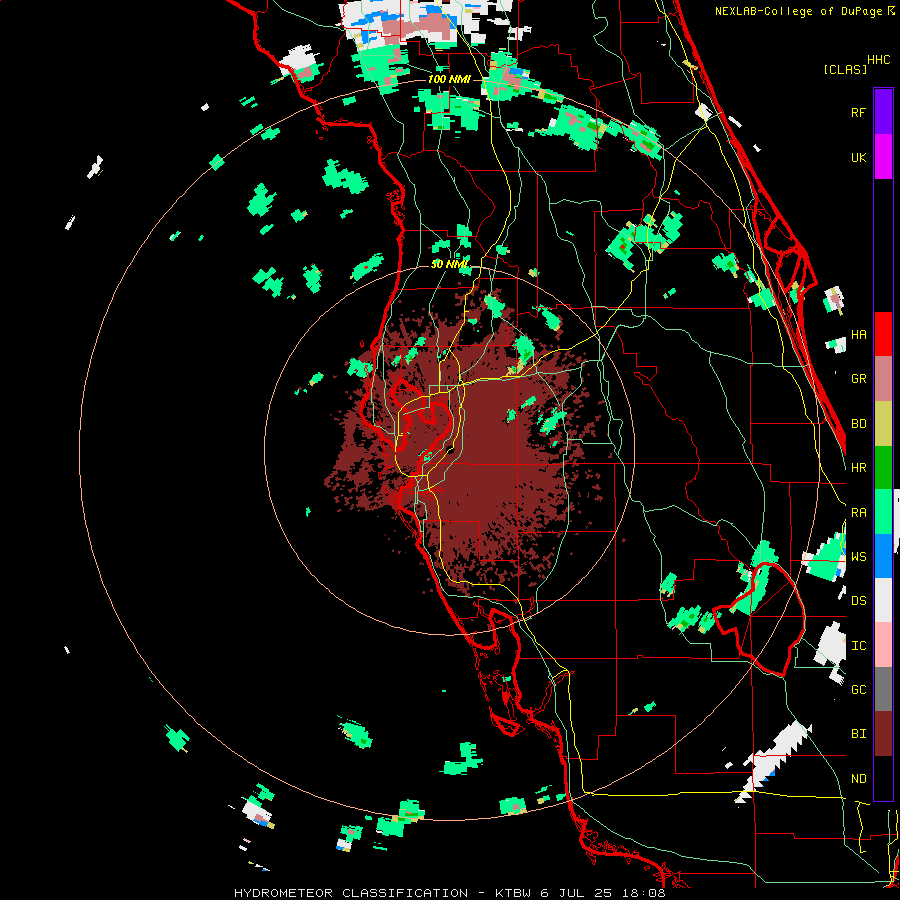
Task: Click the "50 NMI" range ring label
Action: (449, 265)
